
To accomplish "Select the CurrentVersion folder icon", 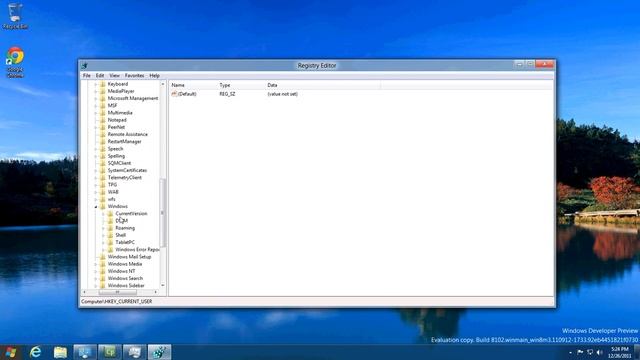I will point(111,213).
